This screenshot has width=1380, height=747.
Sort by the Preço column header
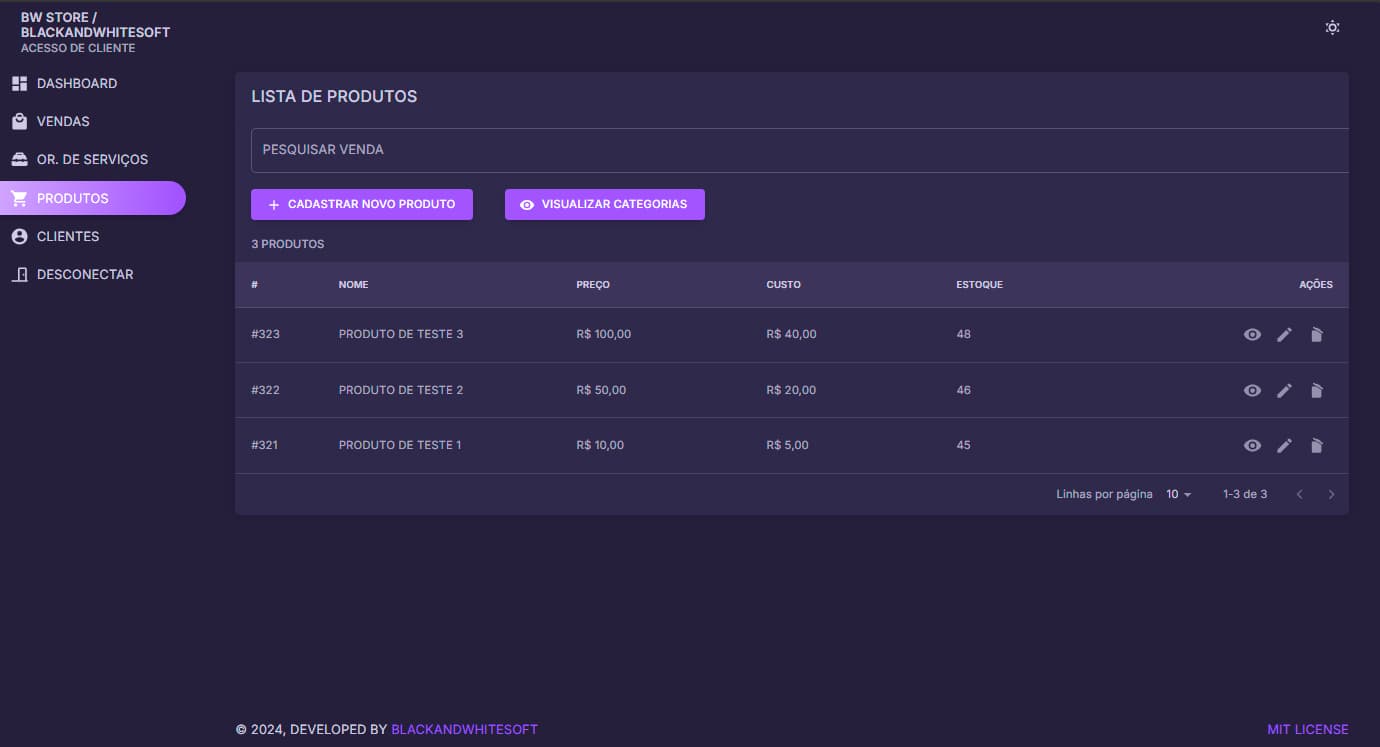point(593,285)
